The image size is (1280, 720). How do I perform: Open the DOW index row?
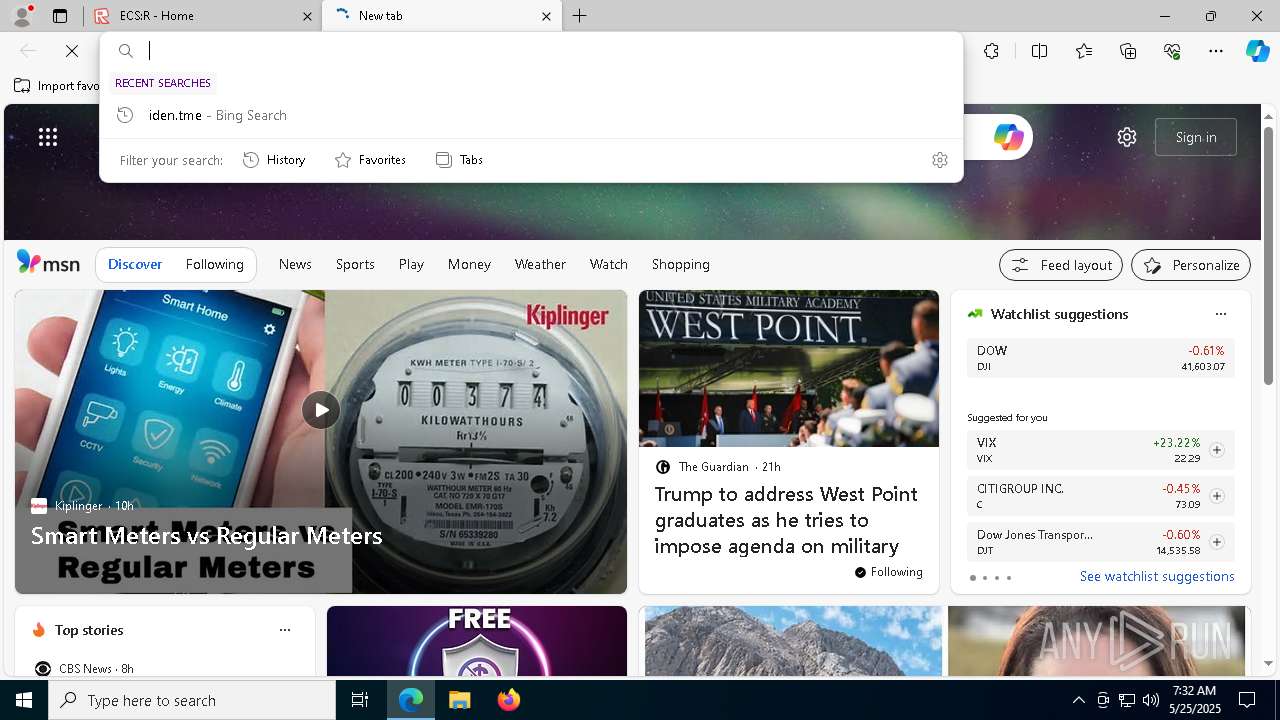[1100, 358]
